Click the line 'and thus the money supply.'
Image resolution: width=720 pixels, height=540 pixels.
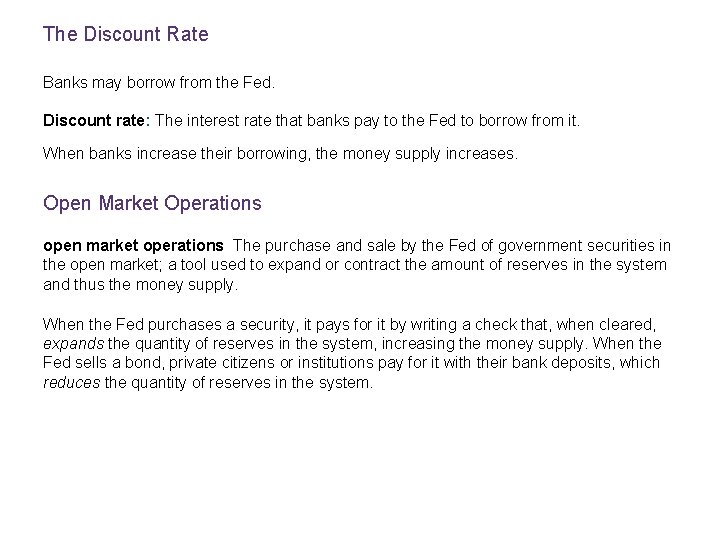point(141,283)
